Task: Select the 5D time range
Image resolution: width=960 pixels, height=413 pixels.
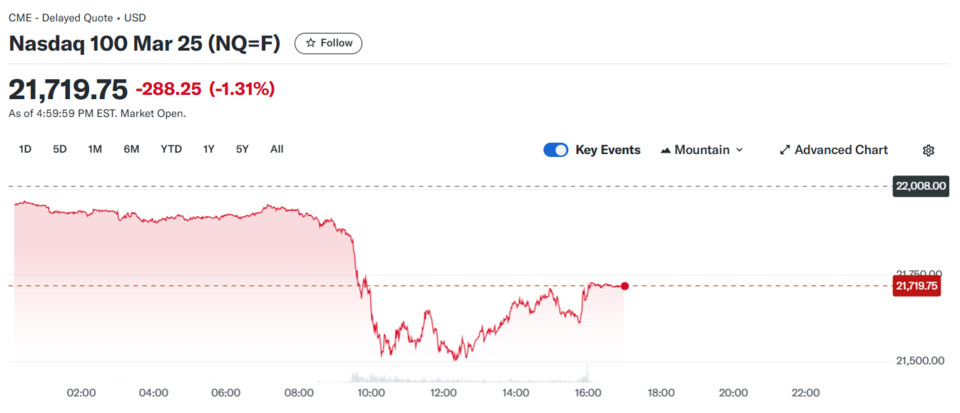Action: tap(59, 149)
